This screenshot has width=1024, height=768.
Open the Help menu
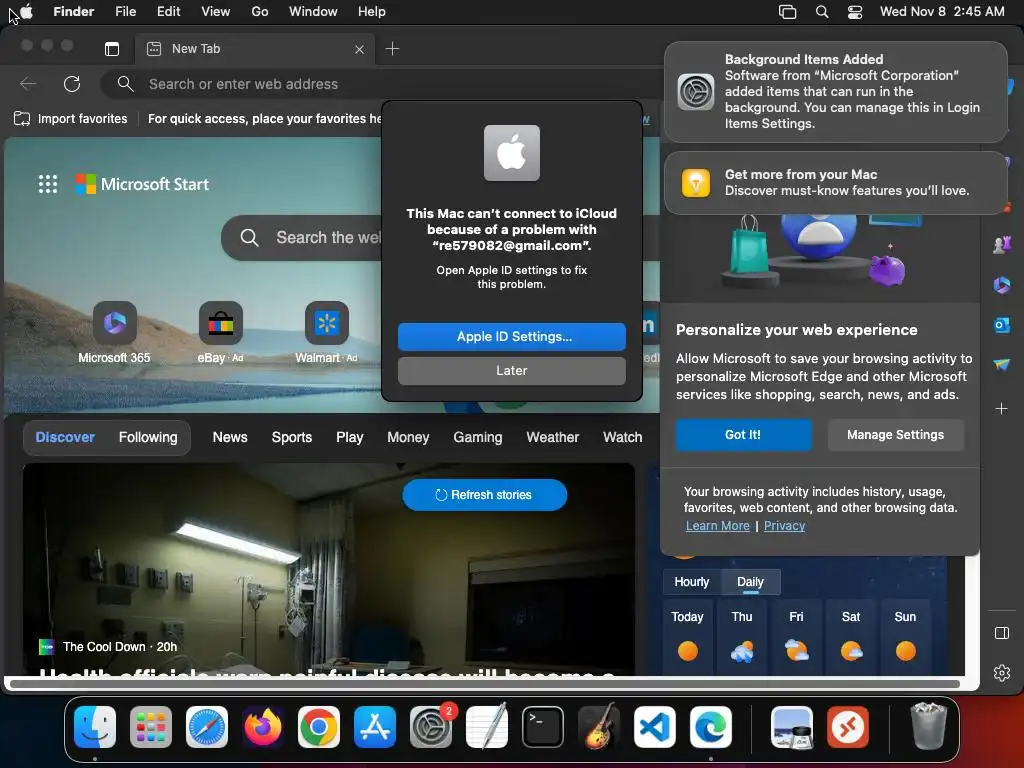372,12
